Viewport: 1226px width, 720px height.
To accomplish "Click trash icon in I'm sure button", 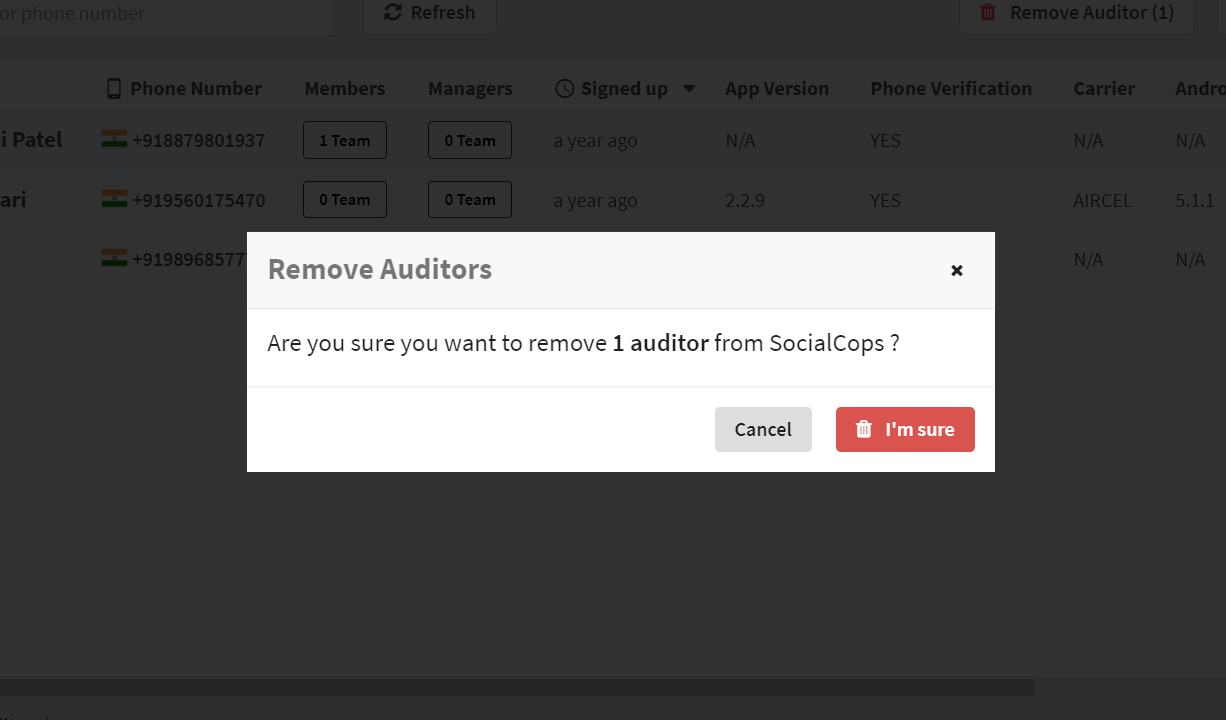I will [x=864, y=429].
